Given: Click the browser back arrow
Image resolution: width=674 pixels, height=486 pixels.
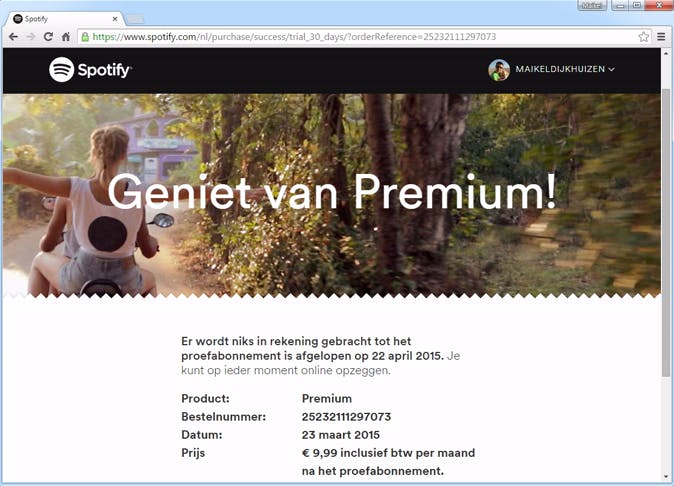Looking at the screenshot, I should point(13,37).
